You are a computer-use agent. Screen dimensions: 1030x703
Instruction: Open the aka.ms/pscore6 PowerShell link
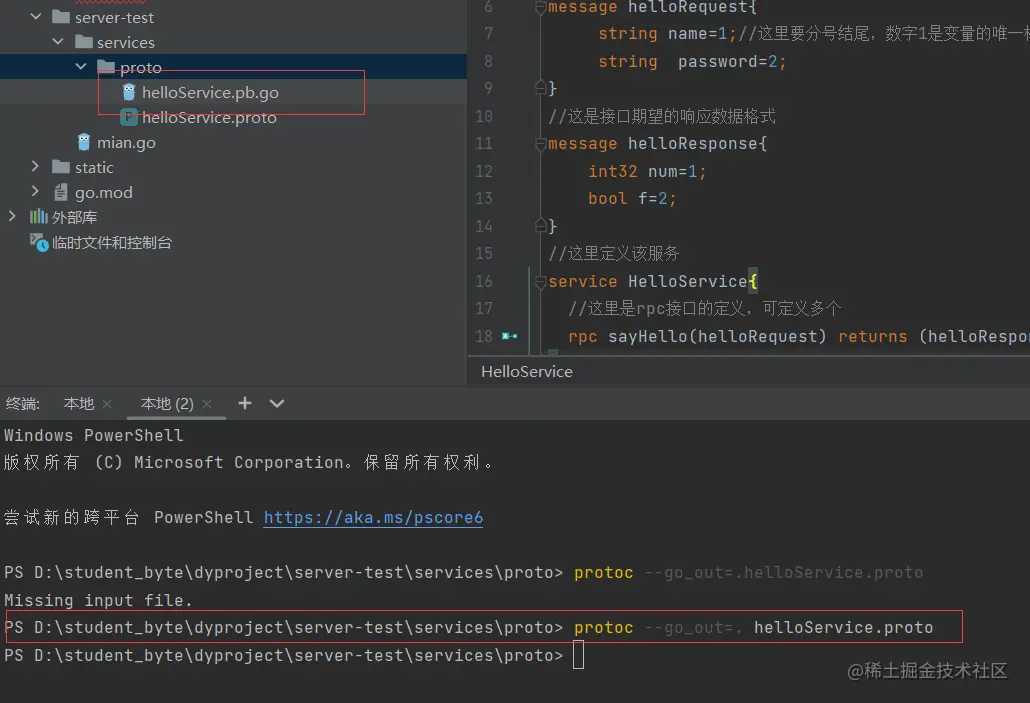click(x=372, y=517)
